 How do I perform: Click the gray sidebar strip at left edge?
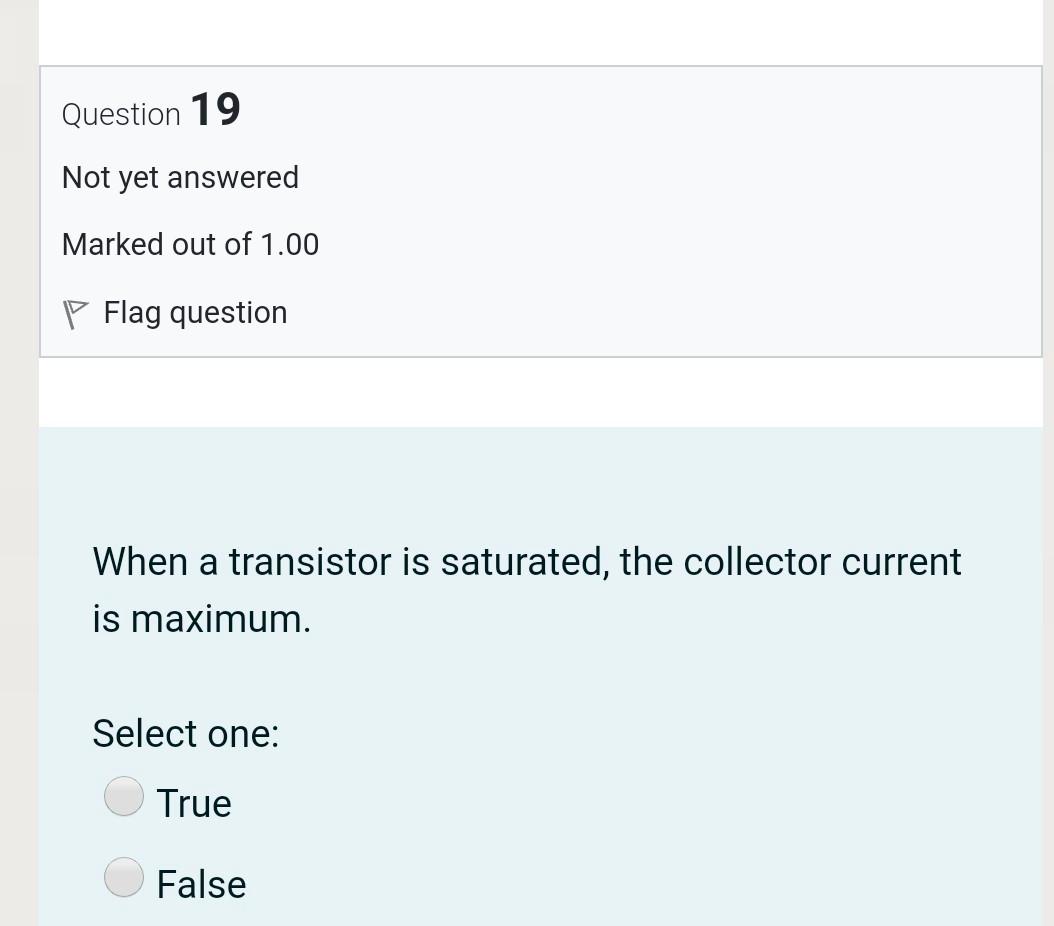pyautogui.click(x=19, y=463)
